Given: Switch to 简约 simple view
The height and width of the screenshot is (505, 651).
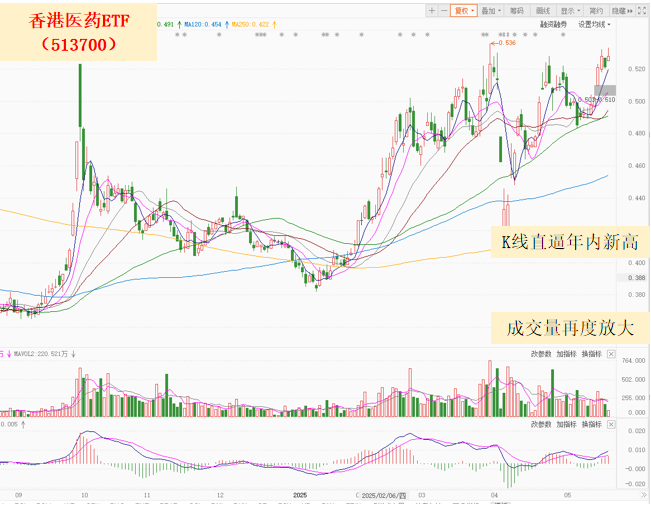Looking at the screenshot, I should [x=596, y=11].
